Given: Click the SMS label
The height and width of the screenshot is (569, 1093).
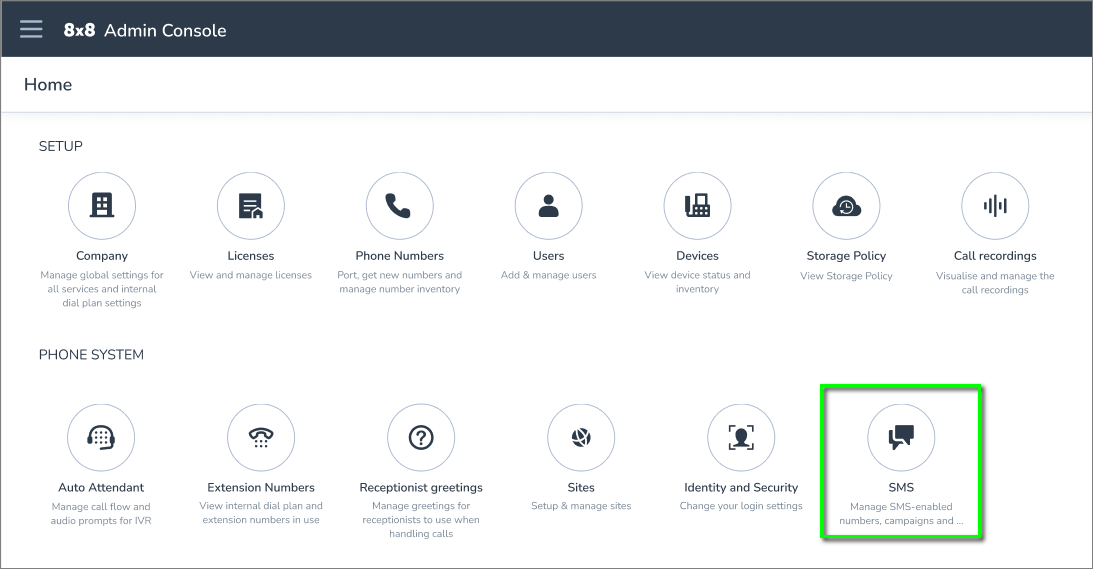Looking at the screenshot, I should [901, 487].
